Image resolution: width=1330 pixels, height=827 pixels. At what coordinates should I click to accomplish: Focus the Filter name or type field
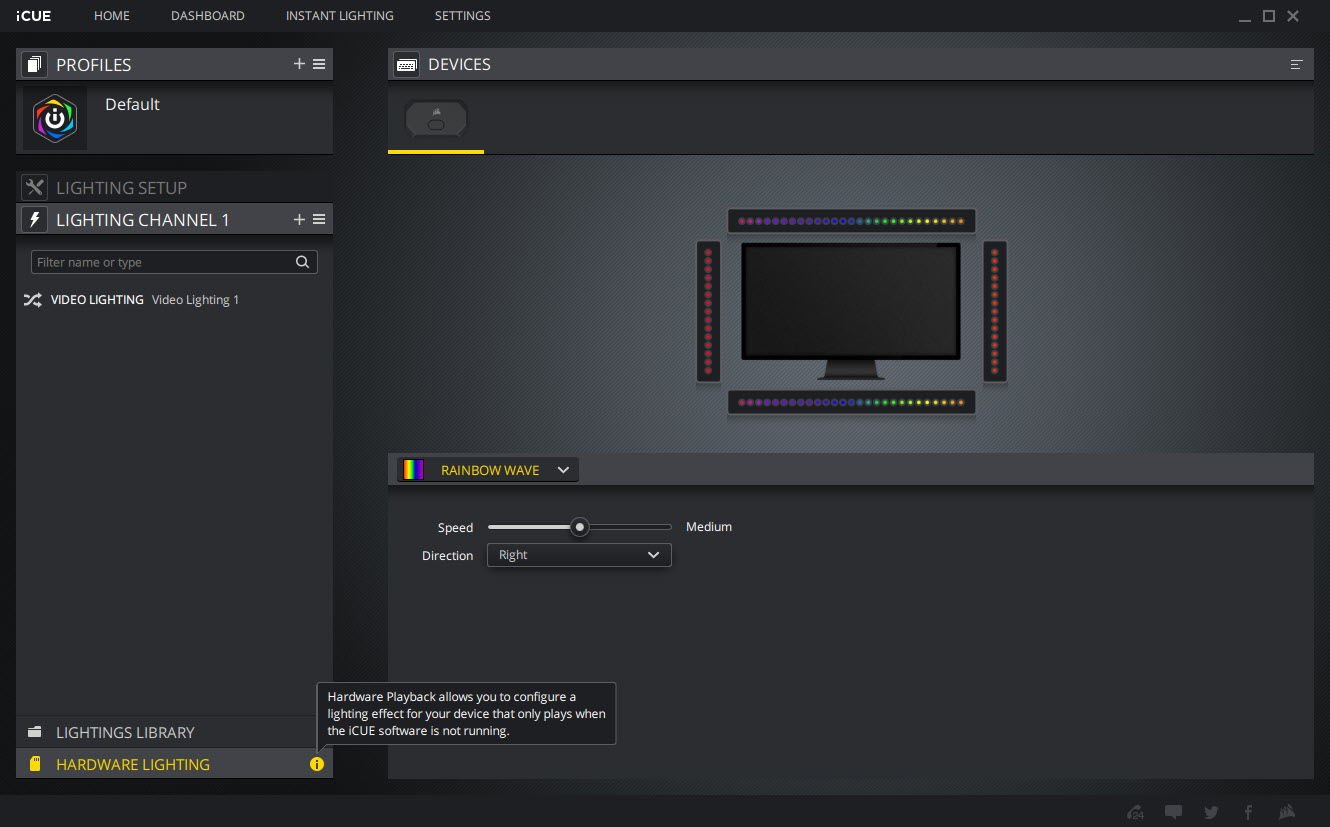(174, 262)
